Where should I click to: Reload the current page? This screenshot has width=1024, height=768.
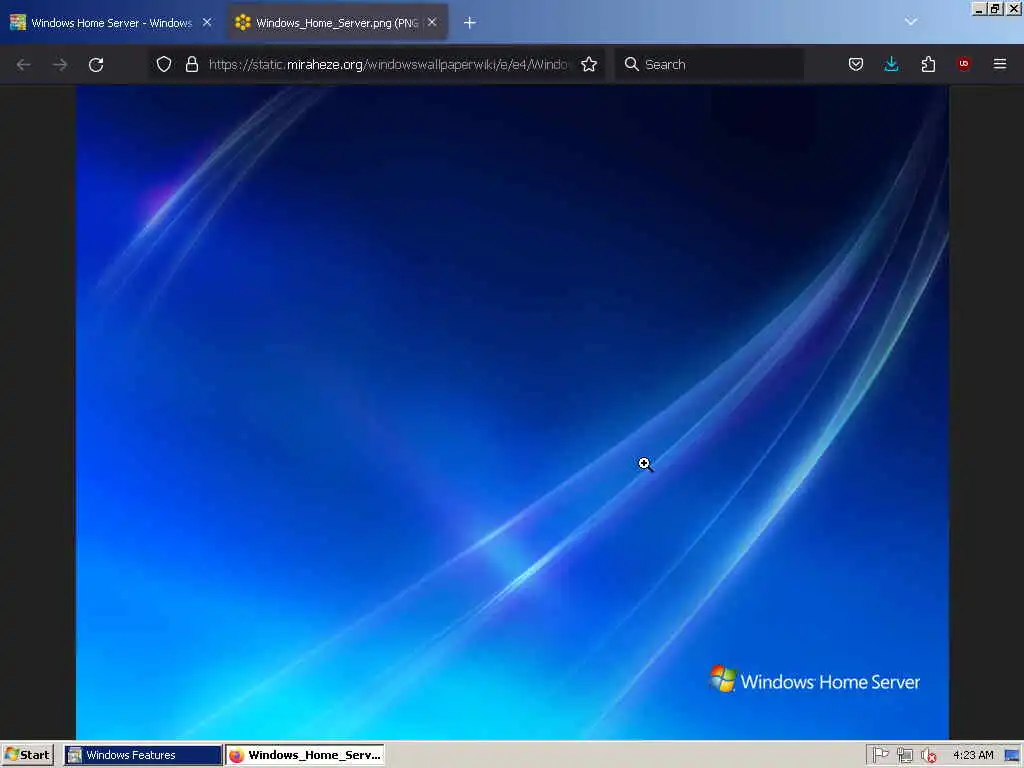(96, 64)
